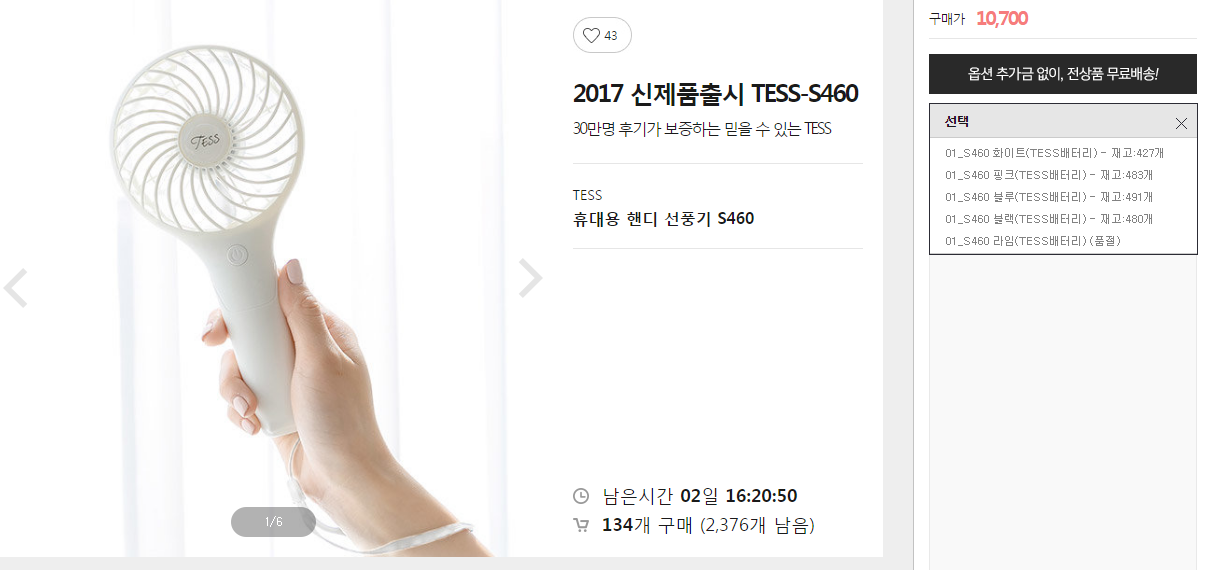Collapse the 선택 dropdown header
This screenshot has height=570, width=1211.
(x=1063, y=122)
